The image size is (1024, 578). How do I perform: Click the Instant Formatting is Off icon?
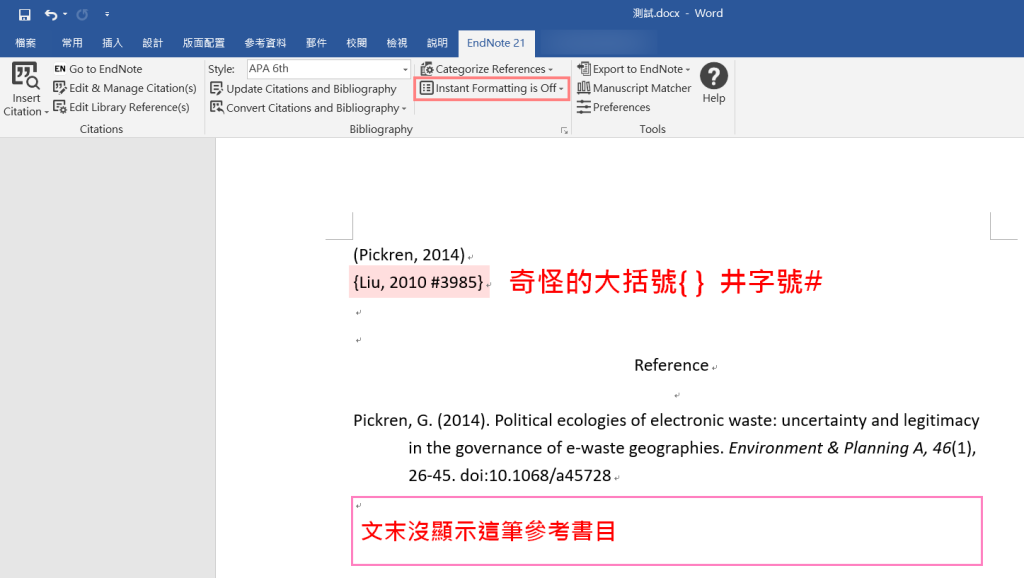tap(426, 88)
